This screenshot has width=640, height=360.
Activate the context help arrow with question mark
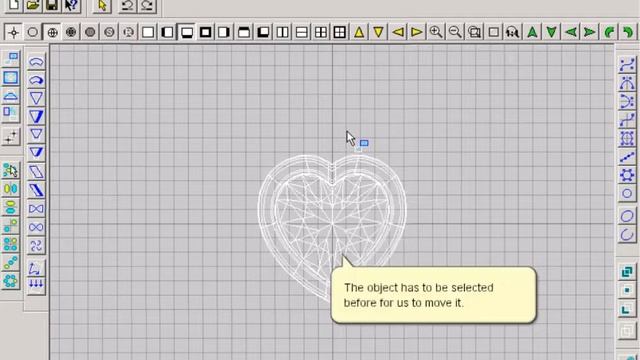tap(71, 5)
